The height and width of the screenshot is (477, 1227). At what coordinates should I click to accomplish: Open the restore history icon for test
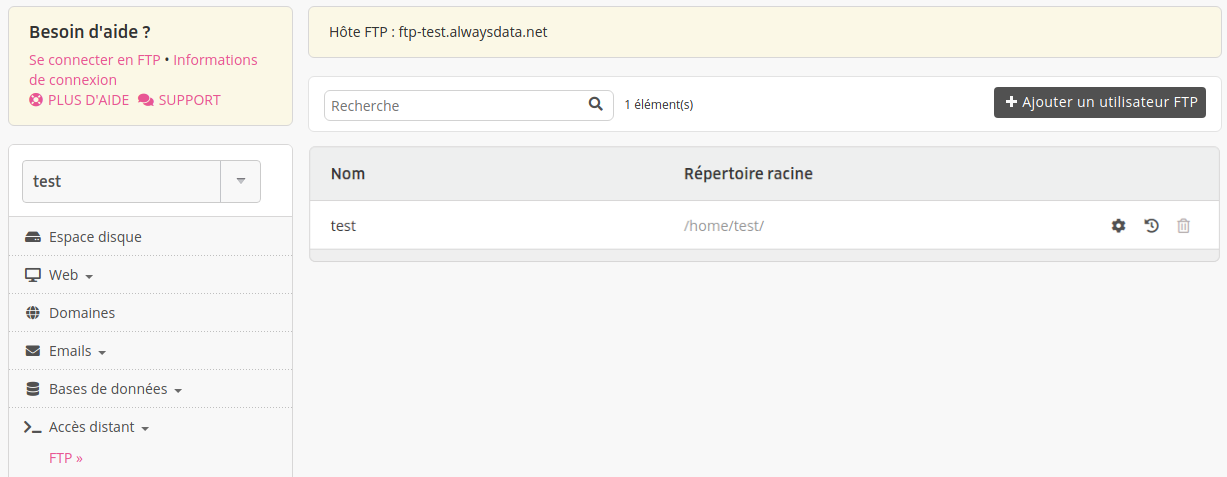[1151, 226]
